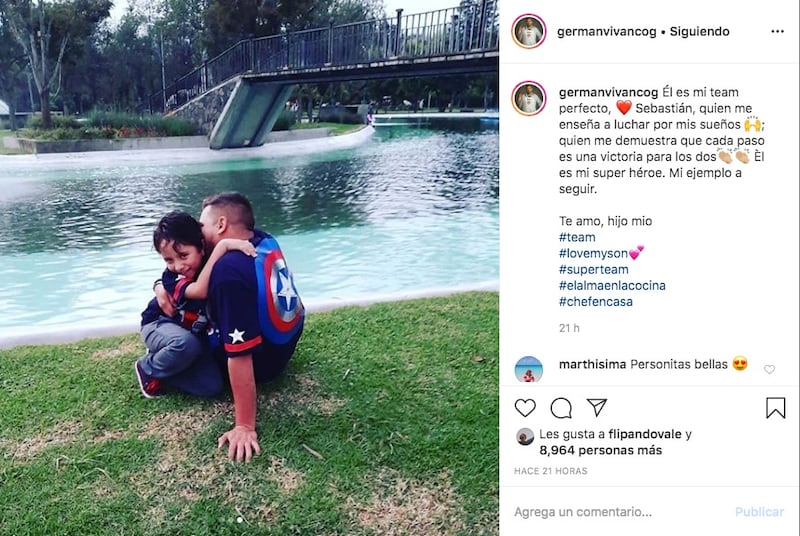Show list of 8,964 personas más
The width and height of the screenshot is (800, 536).
601,450
